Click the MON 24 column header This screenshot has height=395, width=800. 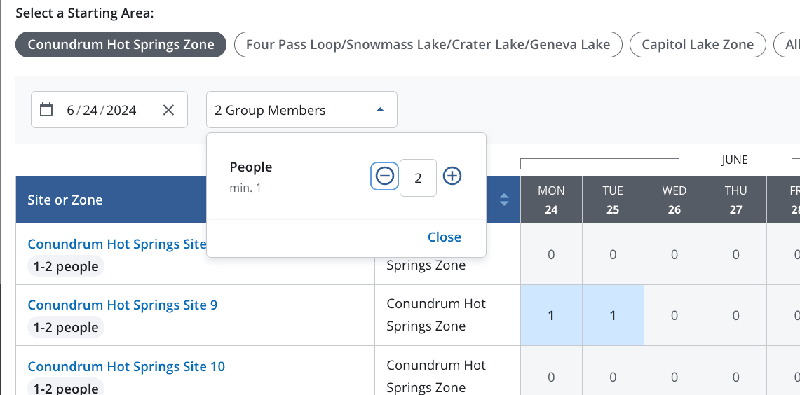pyautogui.click(x=551, y=200)
